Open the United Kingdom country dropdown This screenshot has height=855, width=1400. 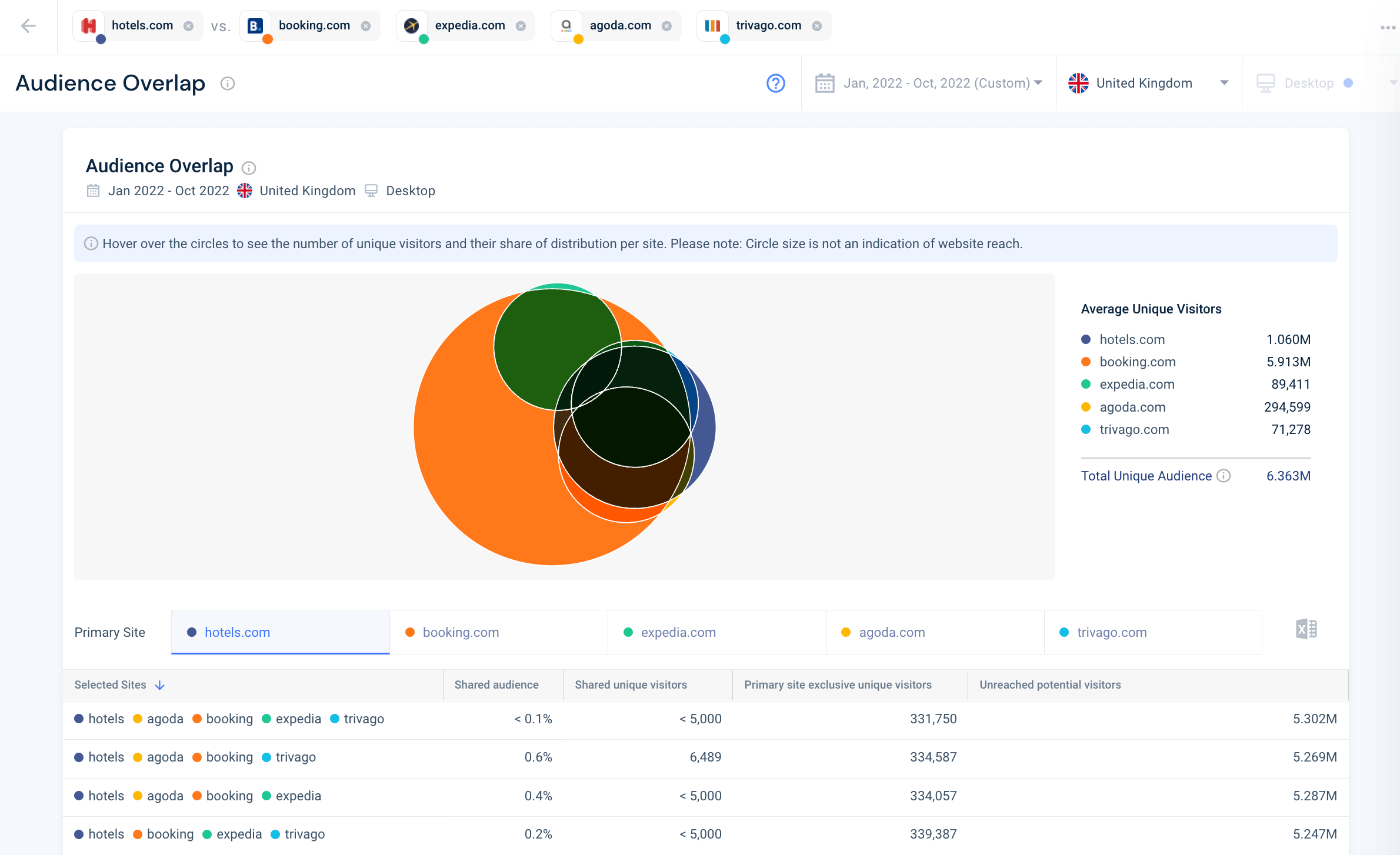click(1149, 84)
